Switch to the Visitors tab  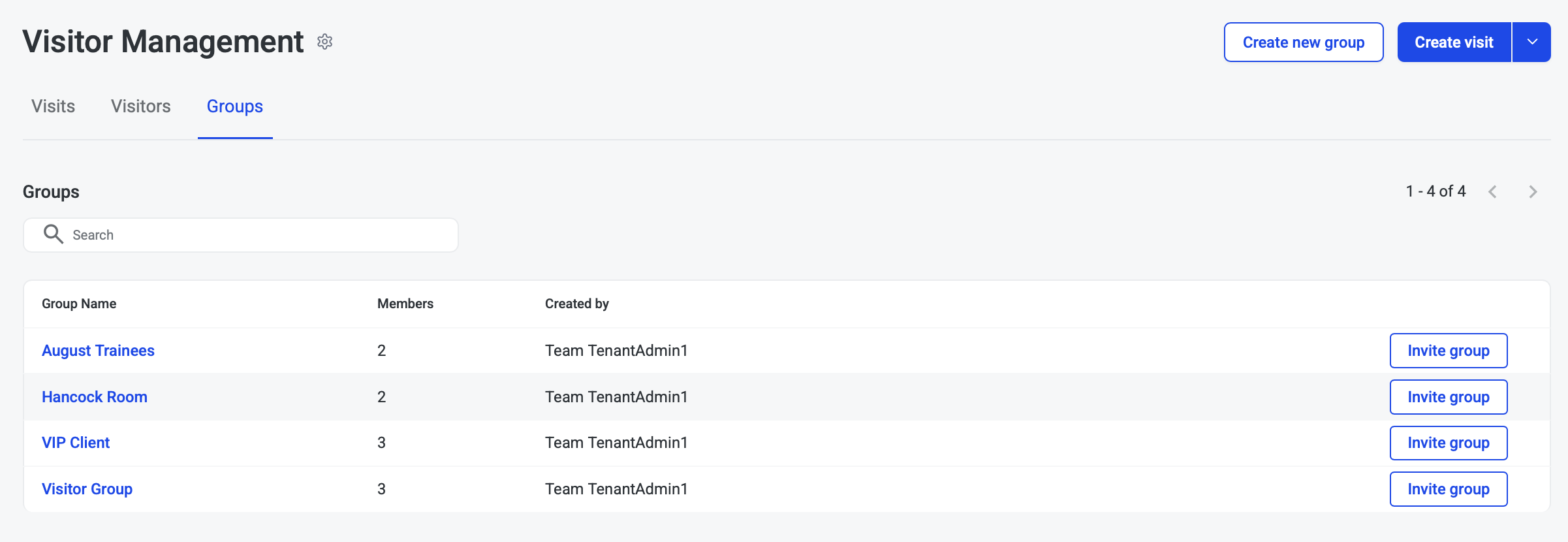coord(141,106)
